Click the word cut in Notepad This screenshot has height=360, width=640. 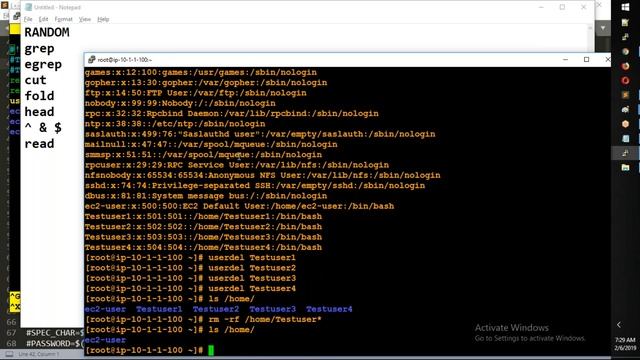pyautogui.click(x=36, y=80)
